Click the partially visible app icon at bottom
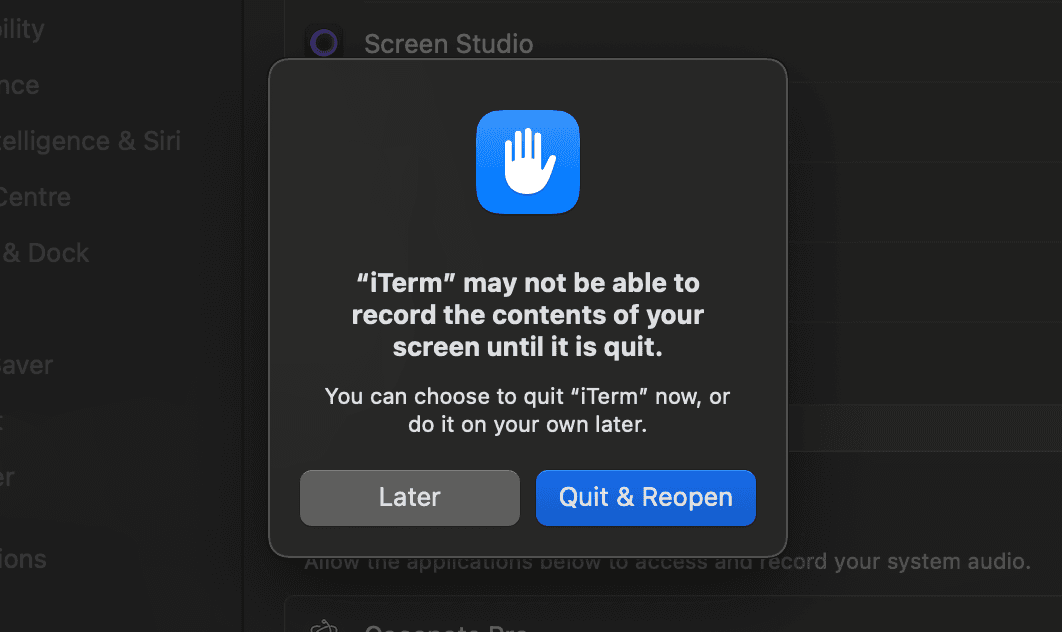The image size is (1062, 632). pos(324,627)
